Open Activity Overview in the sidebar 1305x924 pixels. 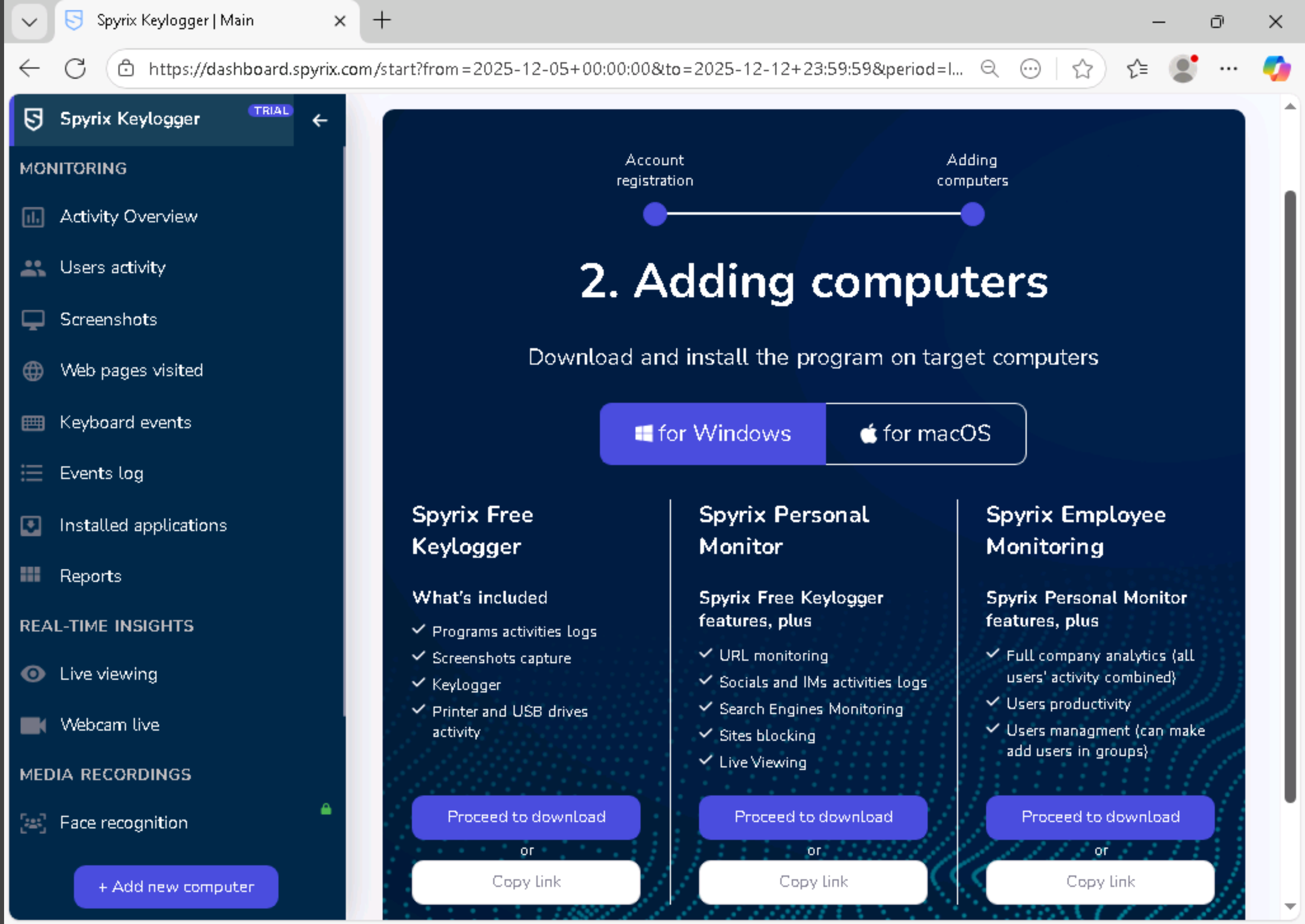click(x=129, y=217)
